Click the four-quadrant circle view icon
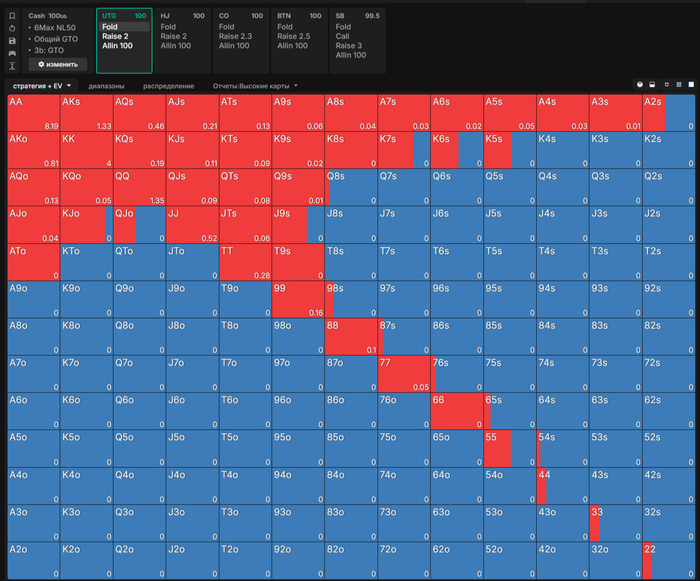Viewport: 700px width, 581px height. click(667, 84)
